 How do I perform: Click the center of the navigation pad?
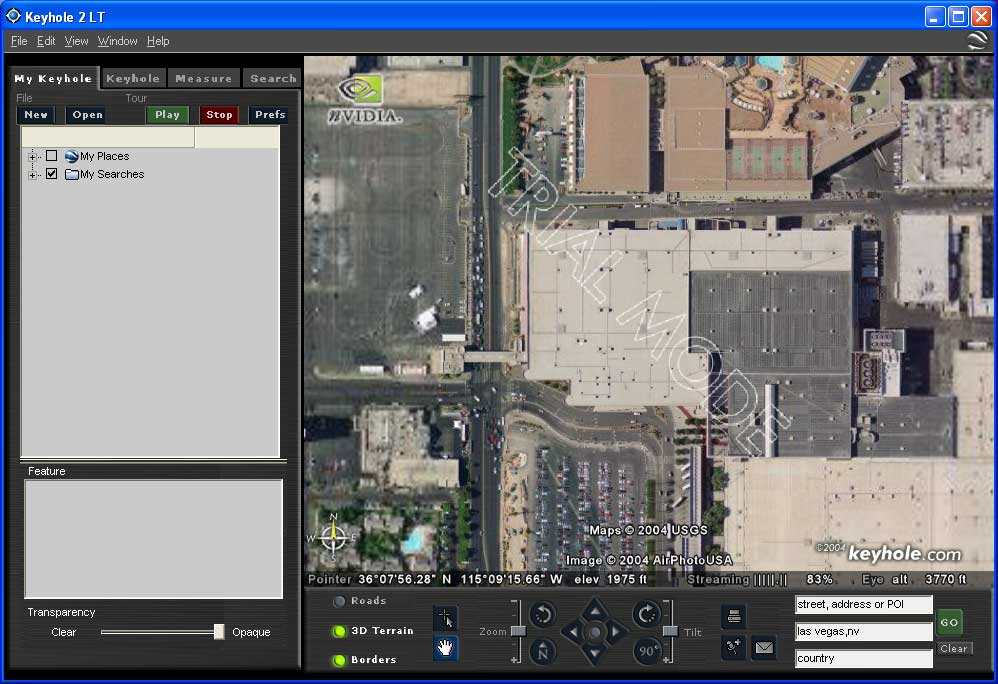[x=594, y=632]
